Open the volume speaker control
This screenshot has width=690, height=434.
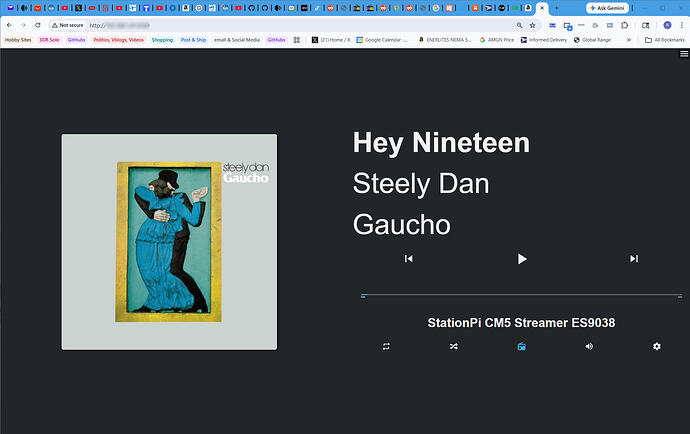pos(589,346)
